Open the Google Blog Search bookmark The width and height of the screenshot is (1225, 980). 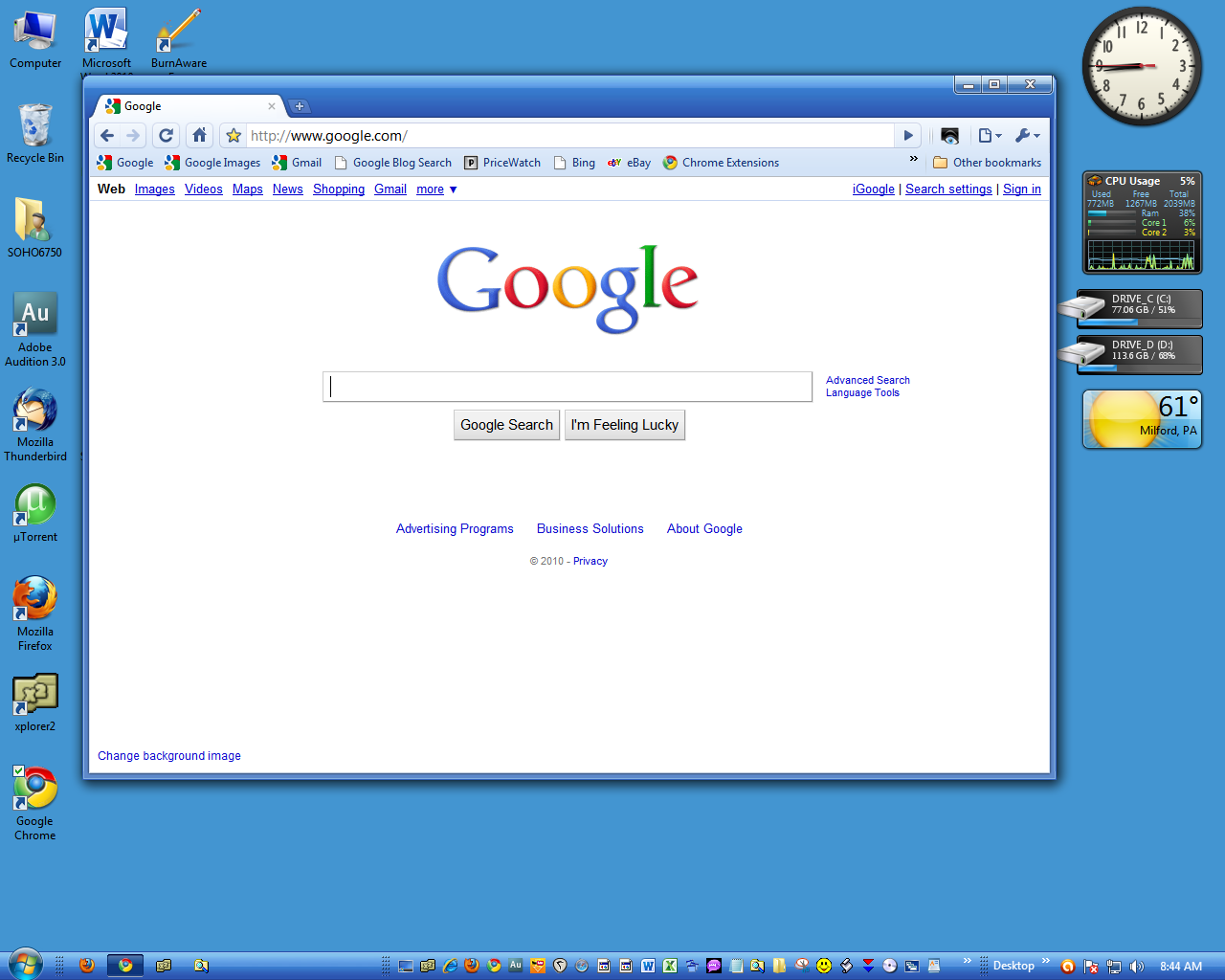coord(392,163)
